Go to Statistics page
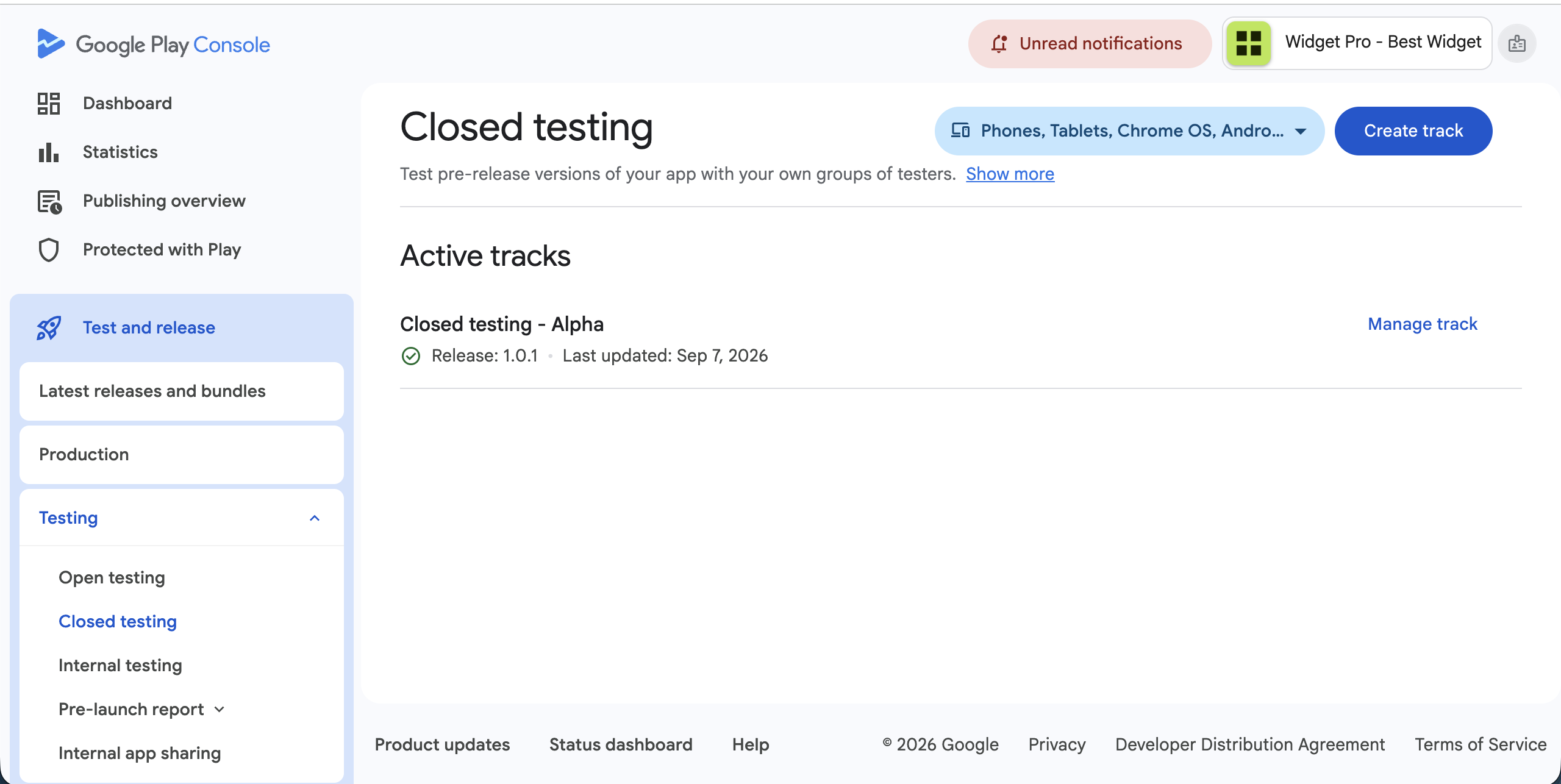Viewport: 1561px width, 784px height. (120, 152)
